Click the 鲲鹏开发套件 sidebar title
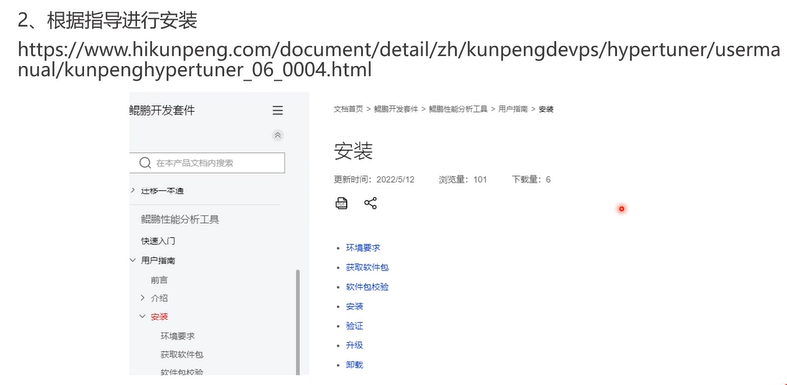The width and height of the screenshot is (787, 385). click(162, 110)
